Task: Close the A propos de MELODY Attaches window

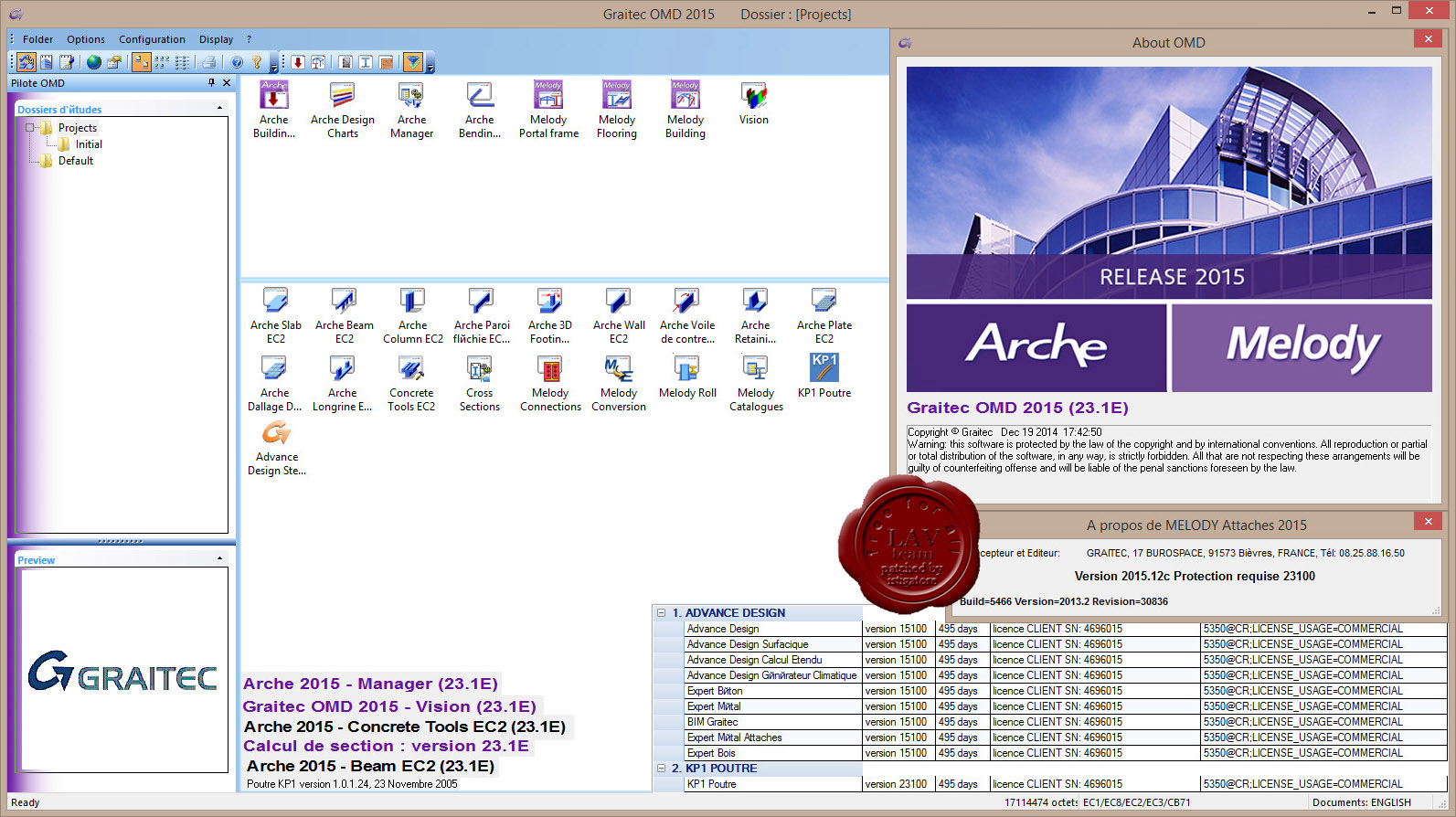Action: coord(1428,521)
